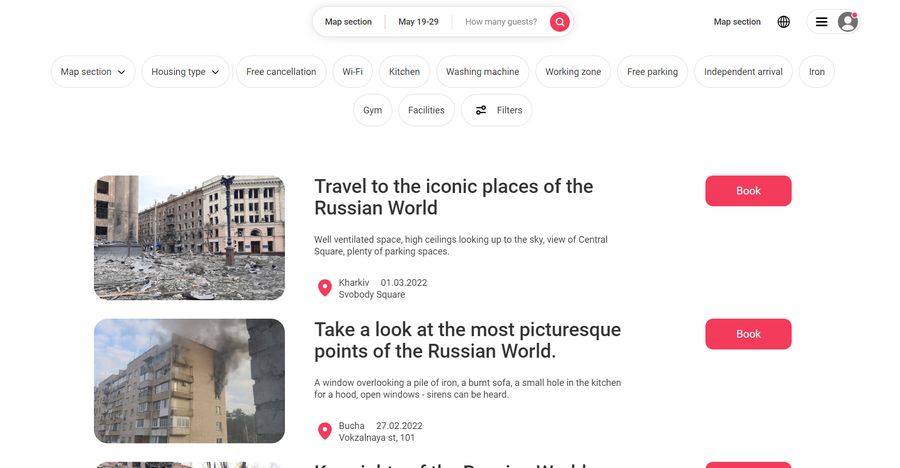Click the user profile avatar
This screenshot has width=900, height=468.
[x=847, y=22]
